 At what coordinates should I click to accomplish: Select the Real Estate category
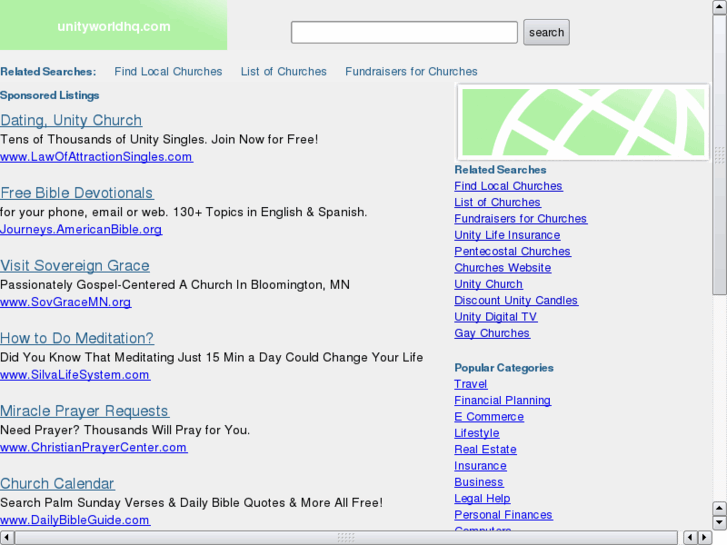click(485, 449)
